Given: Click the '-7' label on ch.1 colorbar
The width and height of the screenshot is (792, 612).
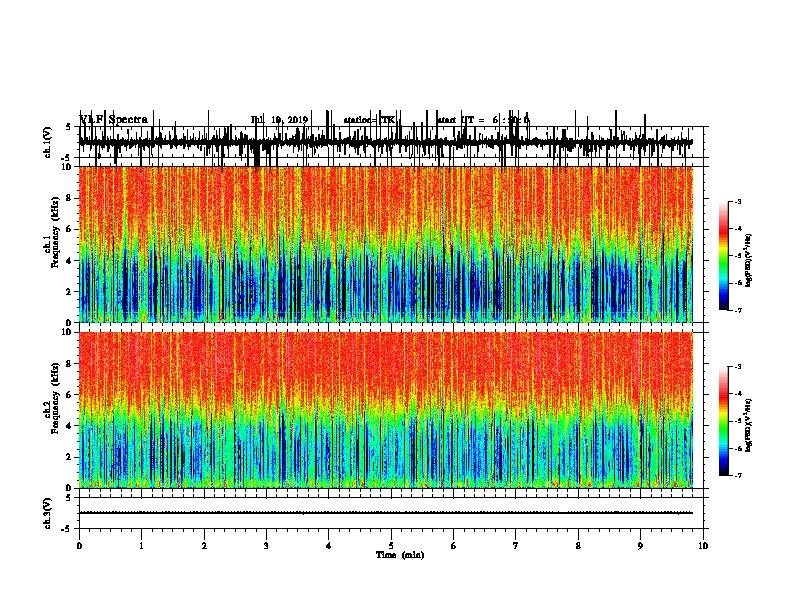Looking at the screenshot, I should pos(738,310).
